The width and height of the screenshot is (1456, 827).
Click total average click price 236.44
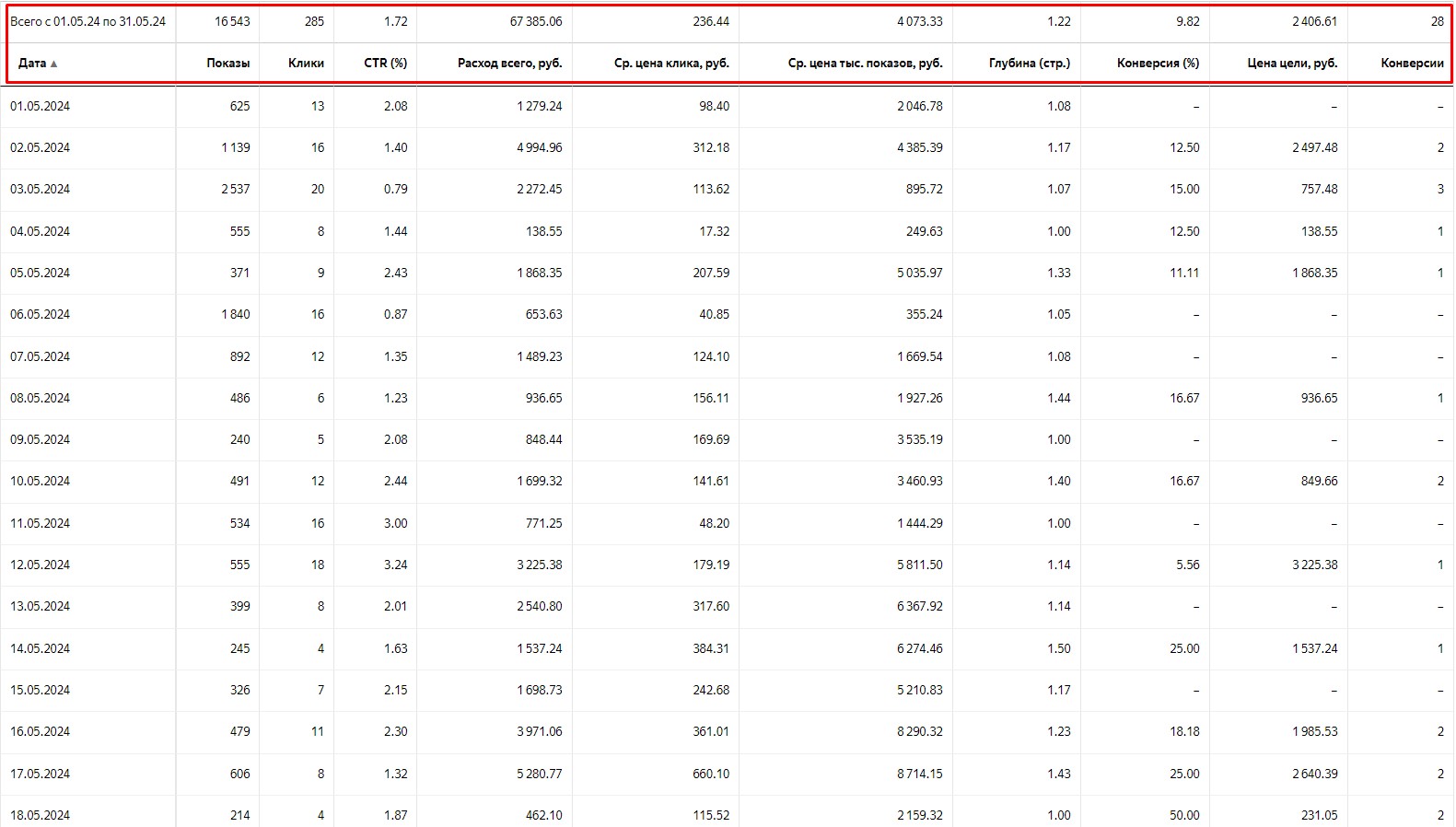[x=711, y=21]
